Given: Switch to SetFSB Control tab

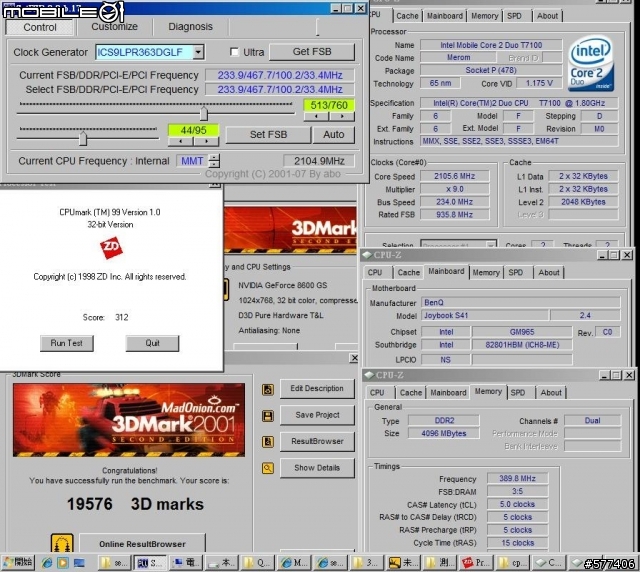Looking at the screenshot, I should 40,27.
